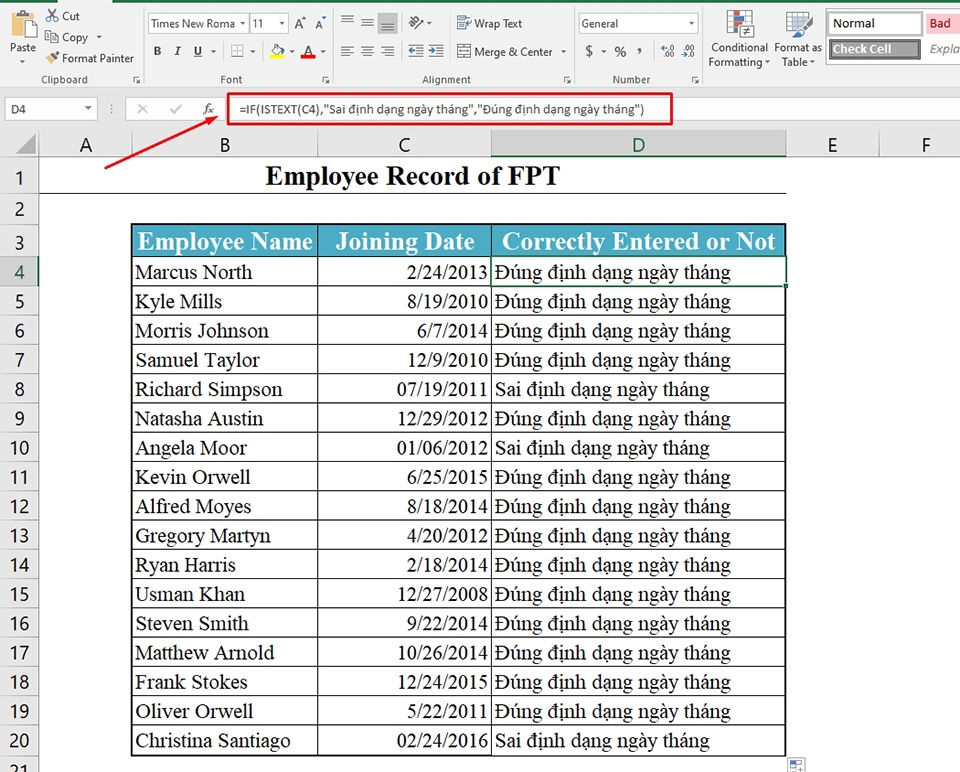Apply the Check Cell style
This screenshot has height=772, width=960.
[x=872, y=48]
